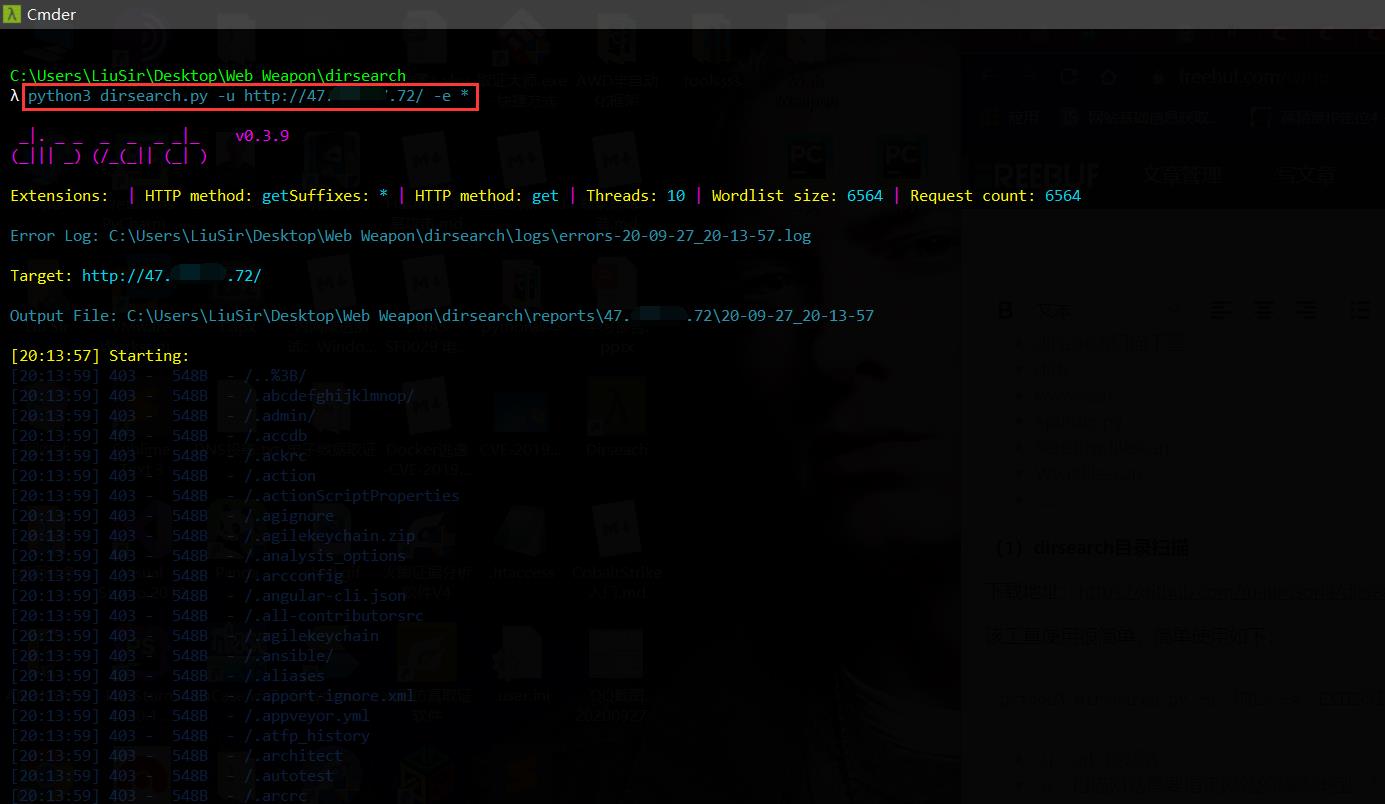Click the '/.all-contributorsrc' result row

pyautogui.click(x=217, y=616)
